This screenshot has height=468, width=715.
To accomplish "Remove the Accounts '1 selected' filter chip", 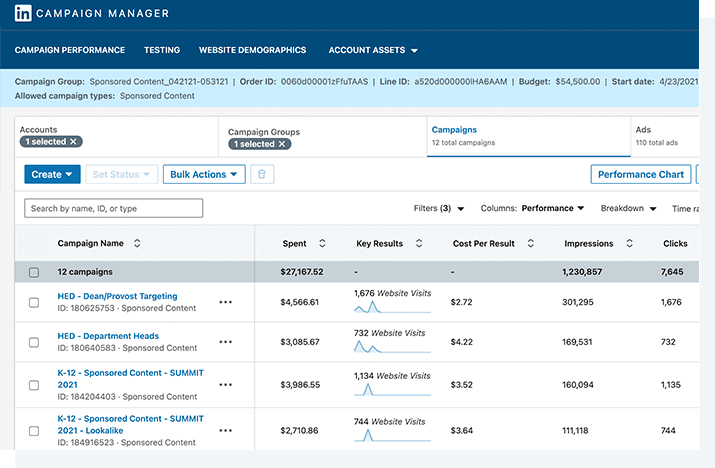I will coord(73,142).
